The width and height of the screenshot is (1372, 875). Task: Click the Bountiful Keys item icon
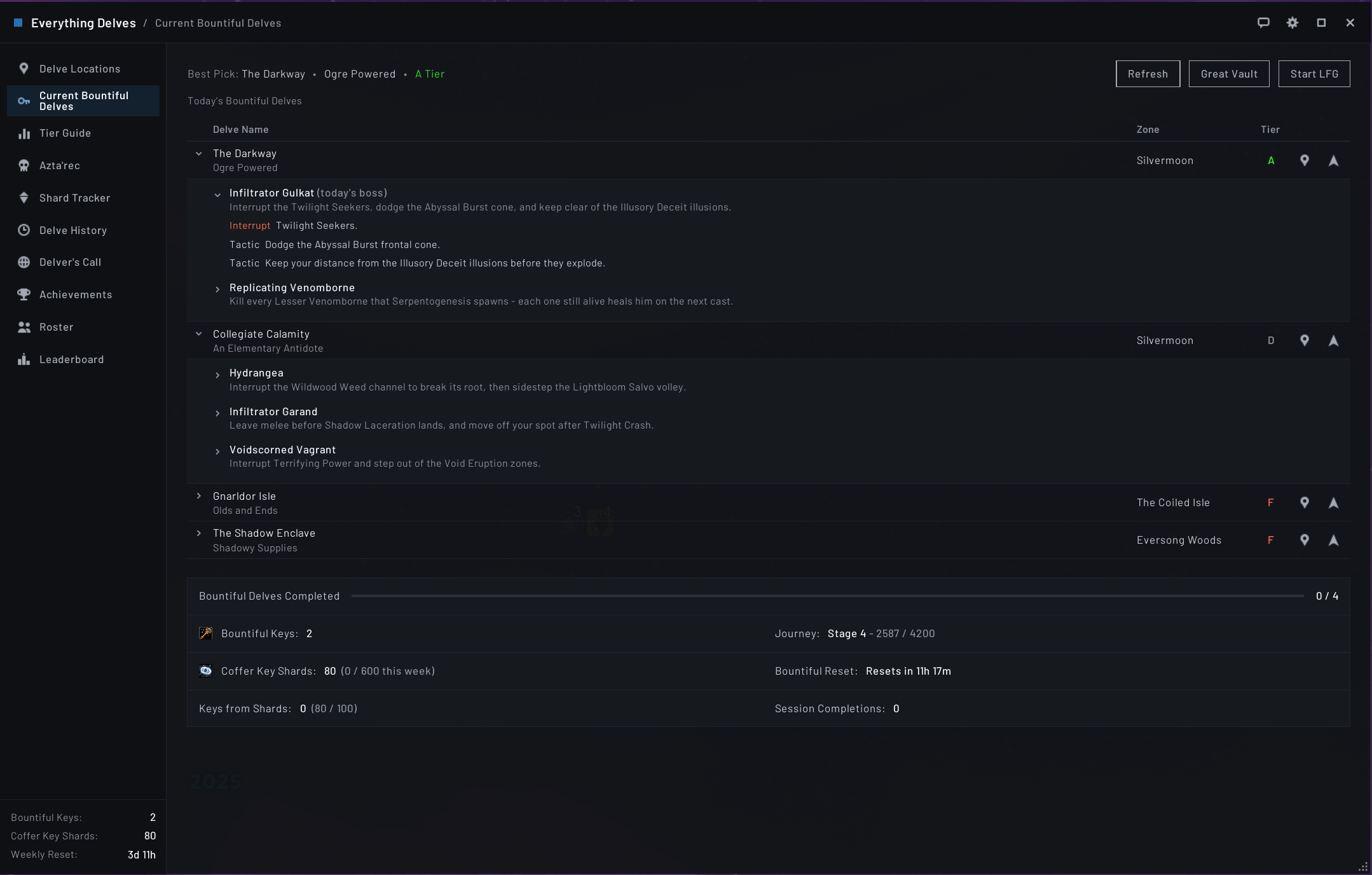coord(206,633)
